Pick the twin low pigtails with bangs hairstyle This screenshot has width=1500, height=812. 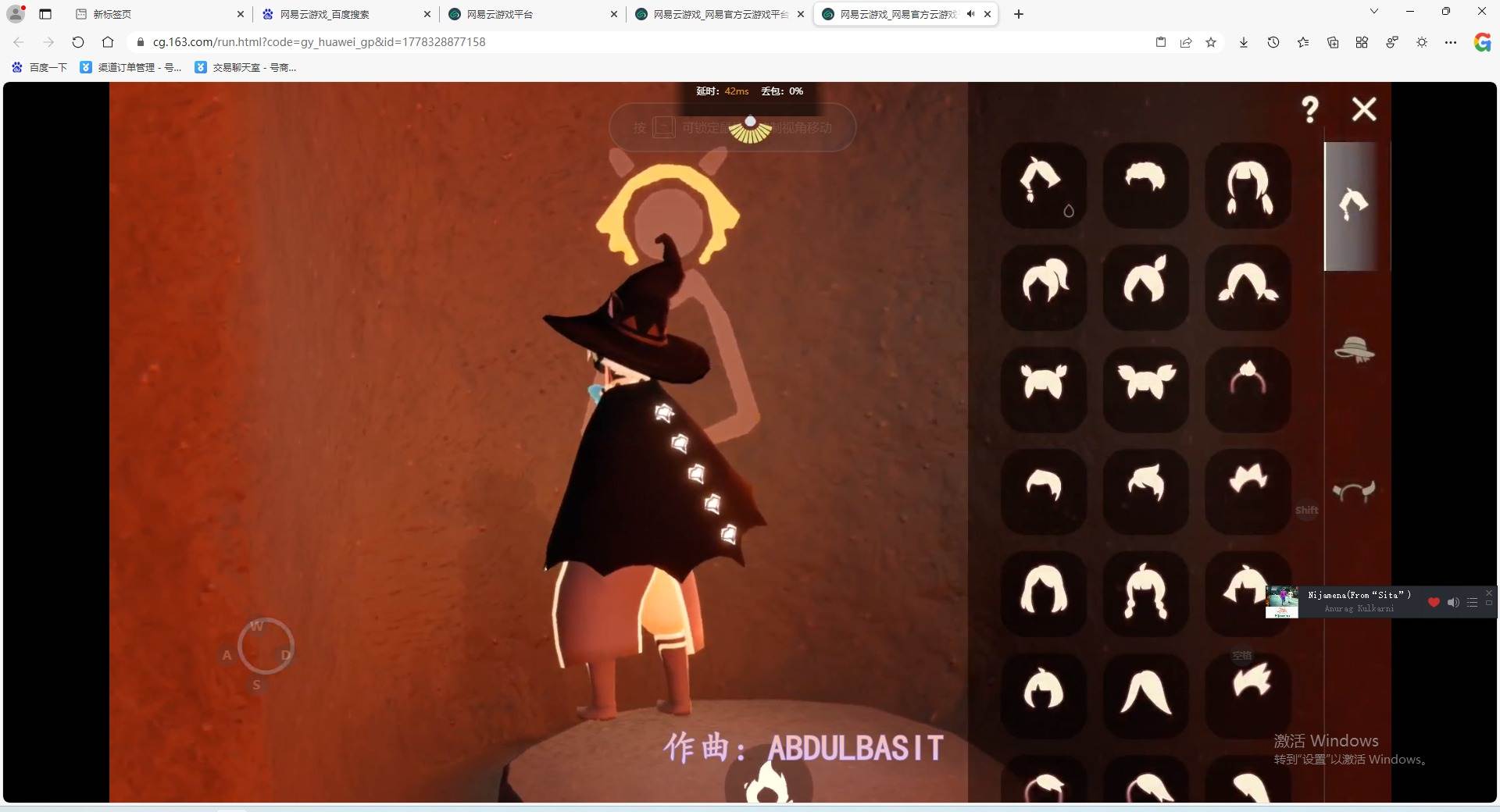[x=1248, y=186]
